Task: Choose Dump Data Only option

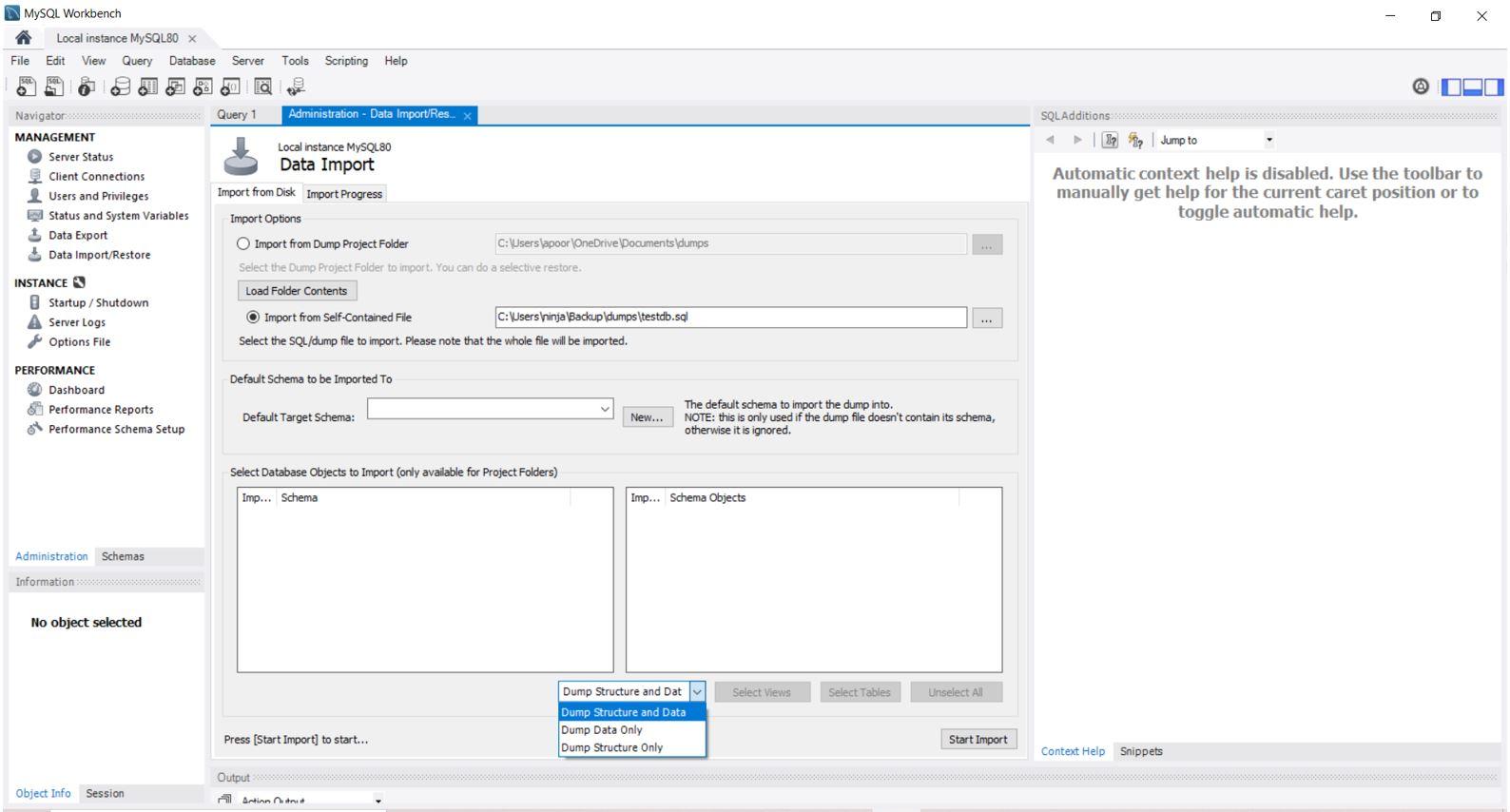Action: point(632,730)
